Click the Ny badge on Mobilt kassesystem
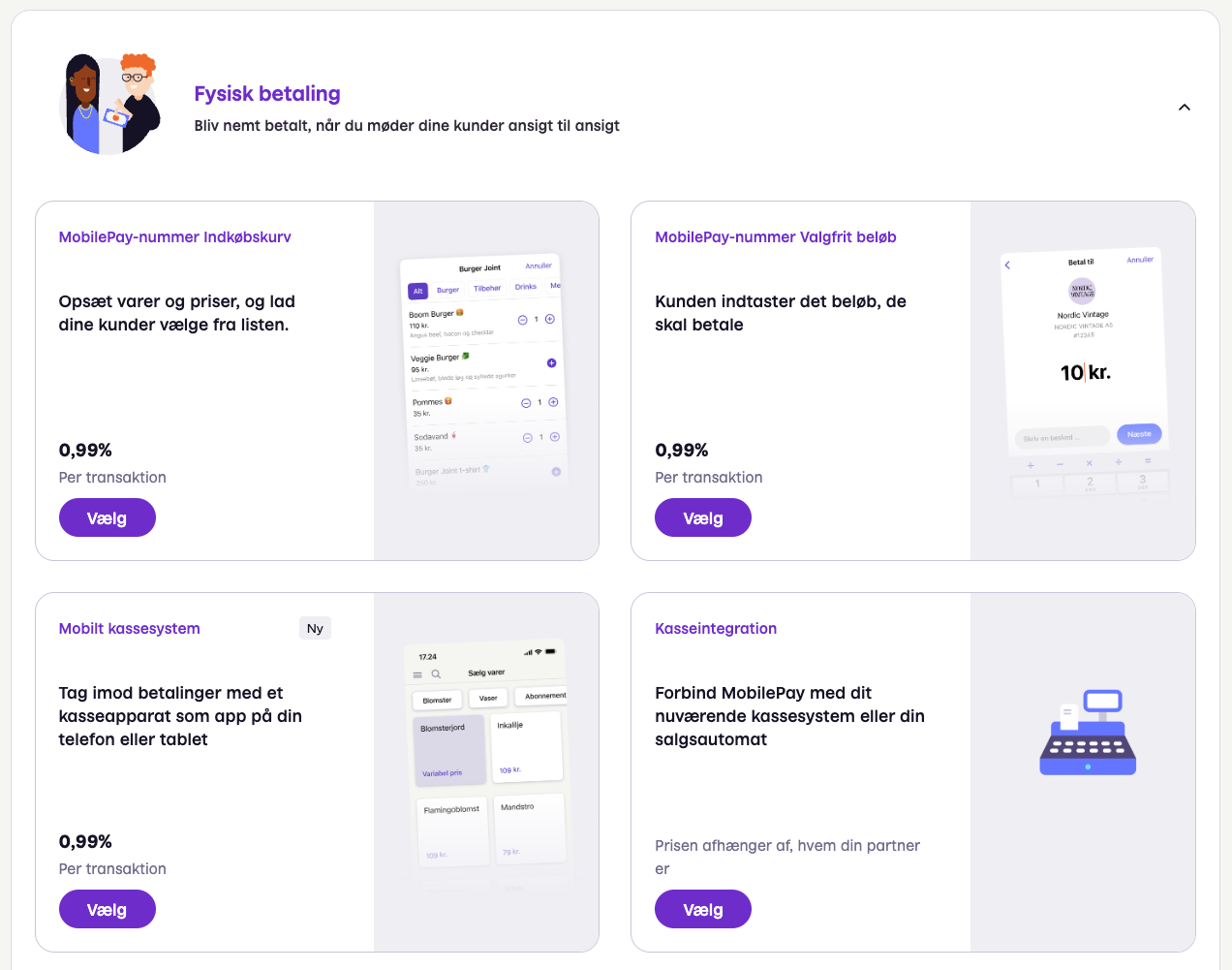 (315, 628)
